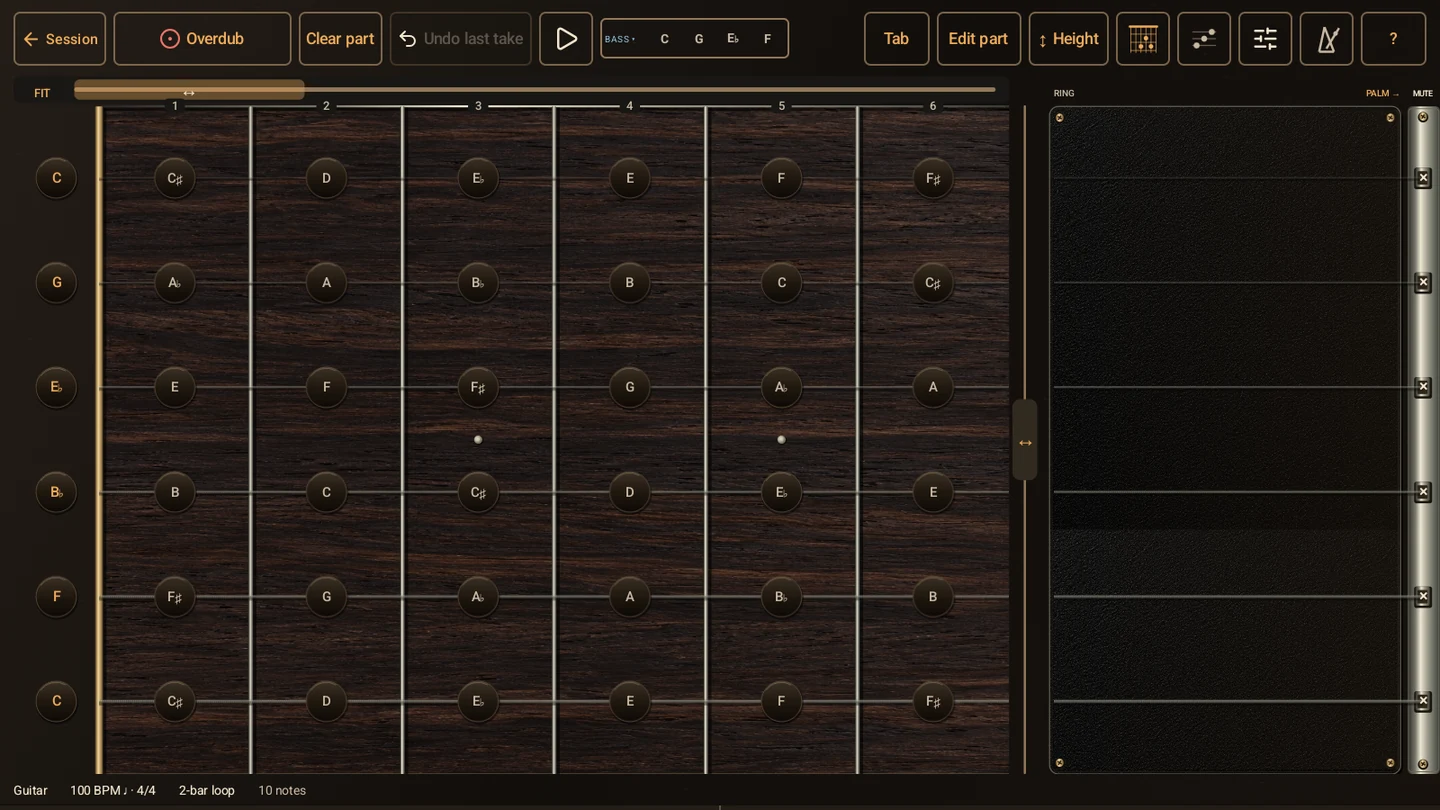Tap the open B♭ string note
The height and width of the screenshot is (810, 1440).
click(56, 492)
